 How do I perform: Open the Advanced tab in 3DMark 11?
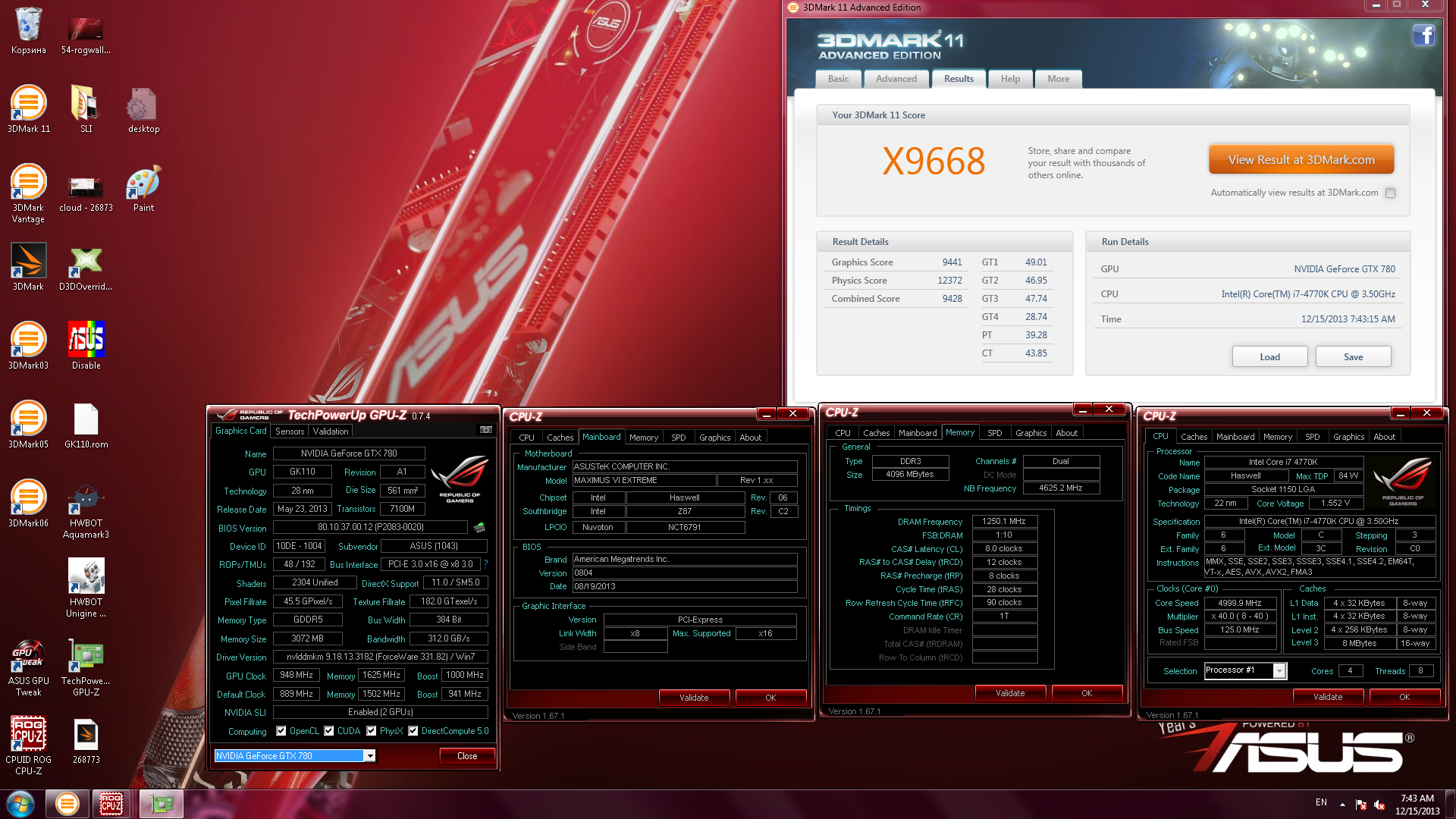pyautogui.click(x=896, y=79)
